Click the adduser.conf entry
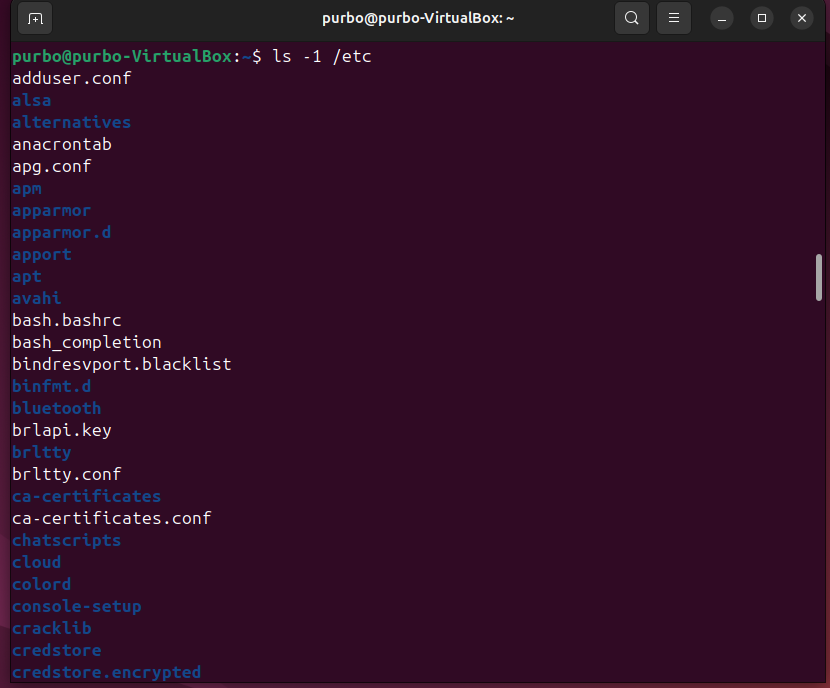Image resolution: width=830 pixels, height=688 pixels. pyautogui.click(x=71, y=78)
